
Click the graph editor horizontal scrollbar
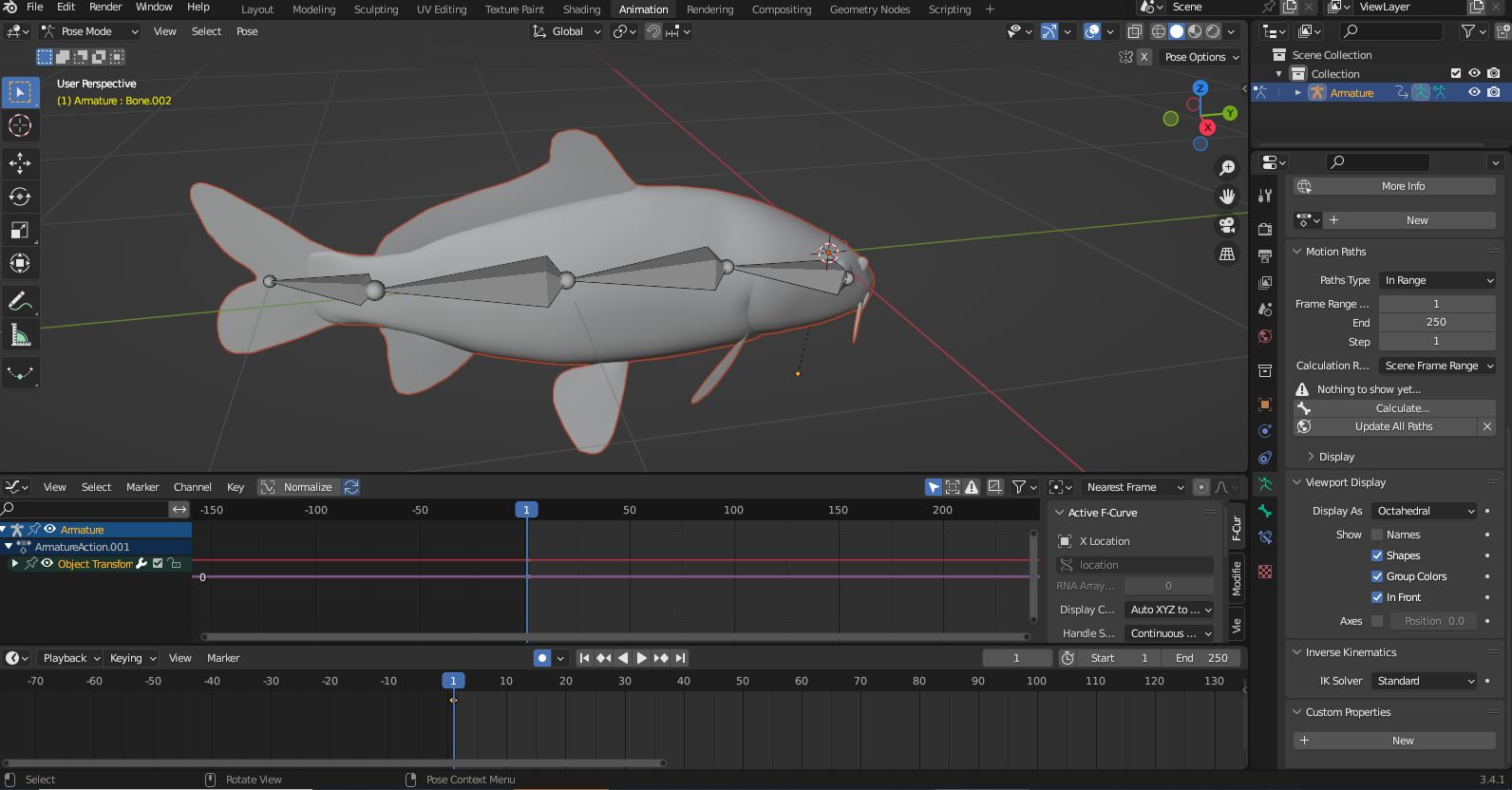pyautogui.click(x=615, y=636)
